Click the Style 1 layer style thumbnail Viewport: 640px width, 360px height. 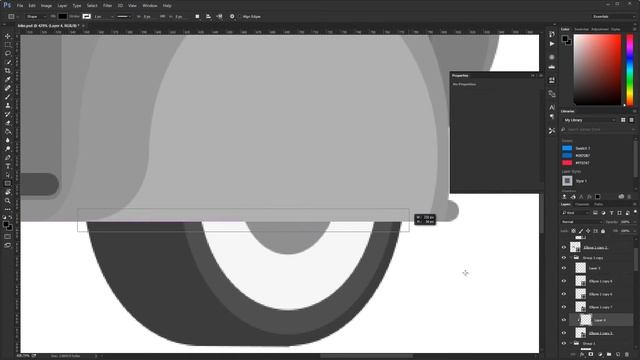click(x=567, y=180)
